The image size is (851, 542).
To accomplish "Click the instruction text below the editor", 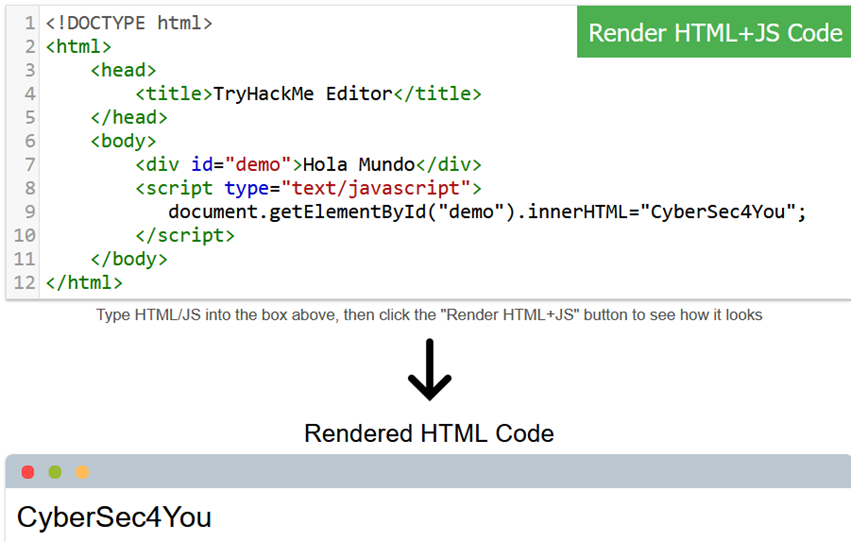I will (x=429, y=315).
